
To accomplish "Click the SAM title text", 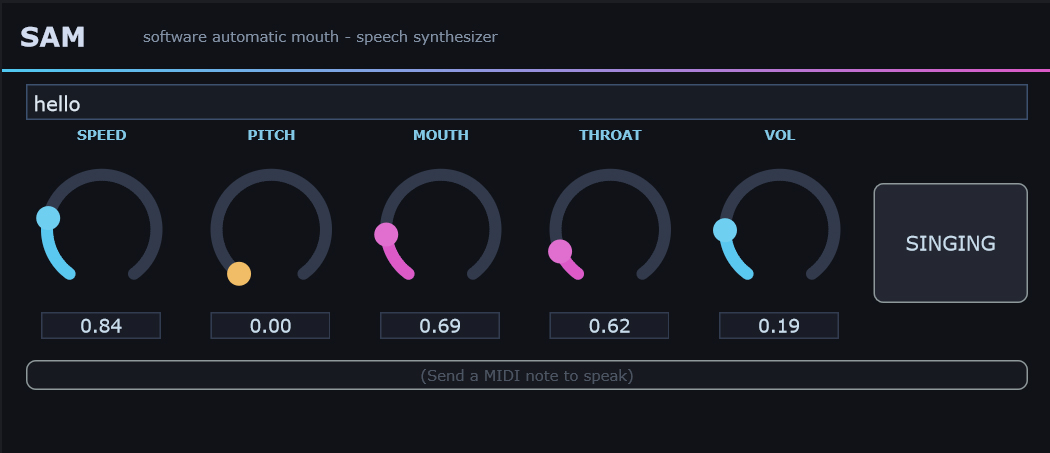I will 52,38.
